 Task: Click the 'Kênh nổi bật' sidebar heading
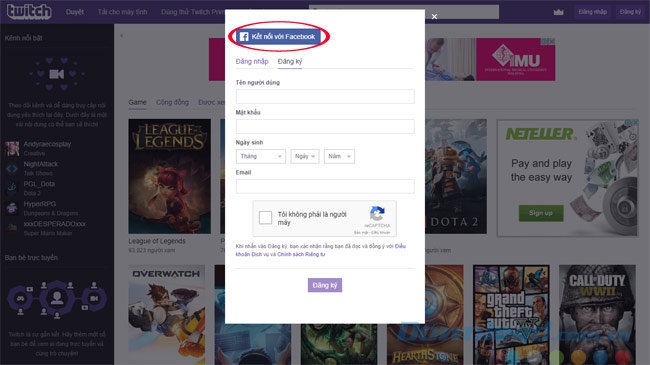pyautogui.click(x=23, y=38)
